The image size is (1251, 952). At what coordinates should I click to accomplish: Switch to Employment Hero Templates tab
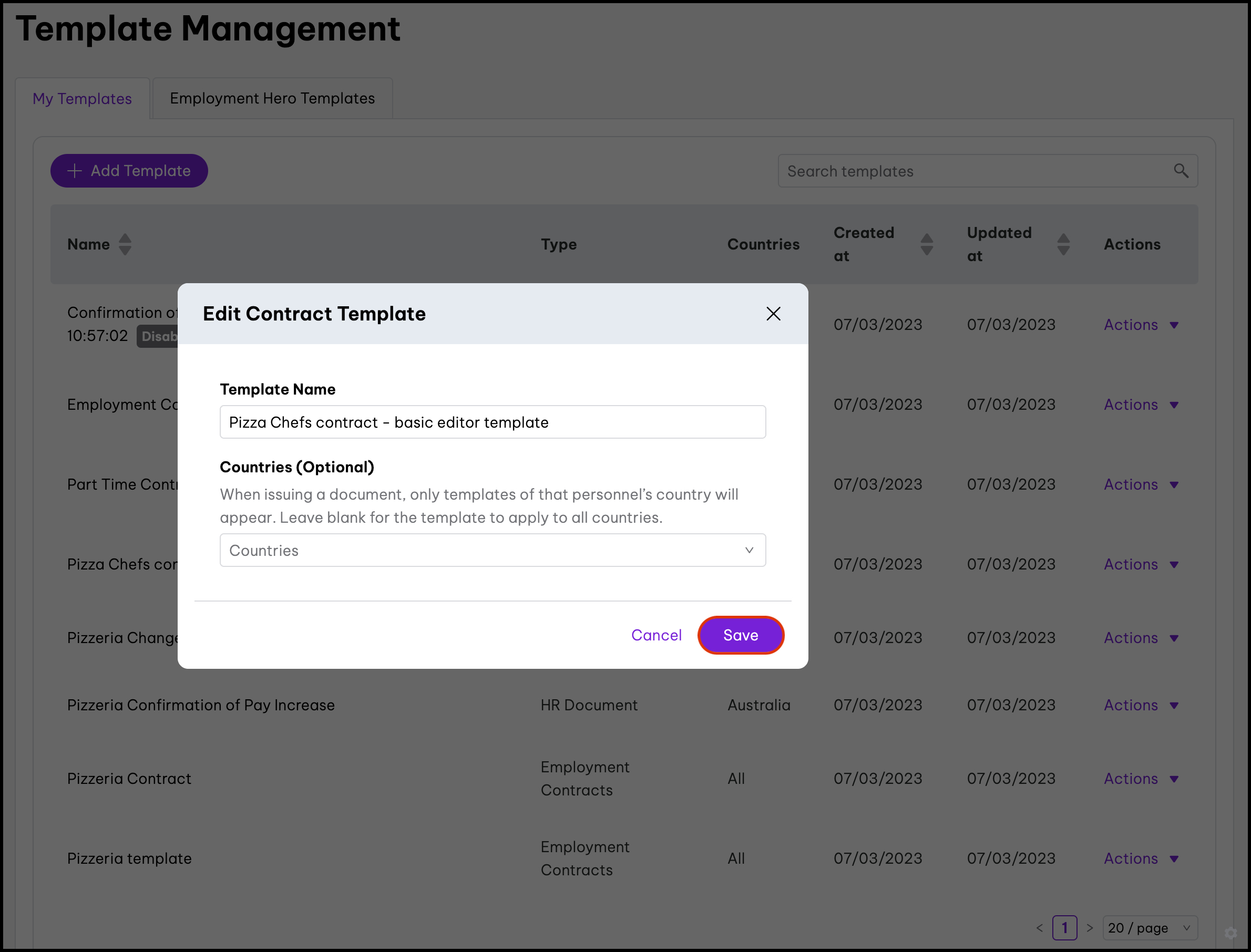point(272,99)
